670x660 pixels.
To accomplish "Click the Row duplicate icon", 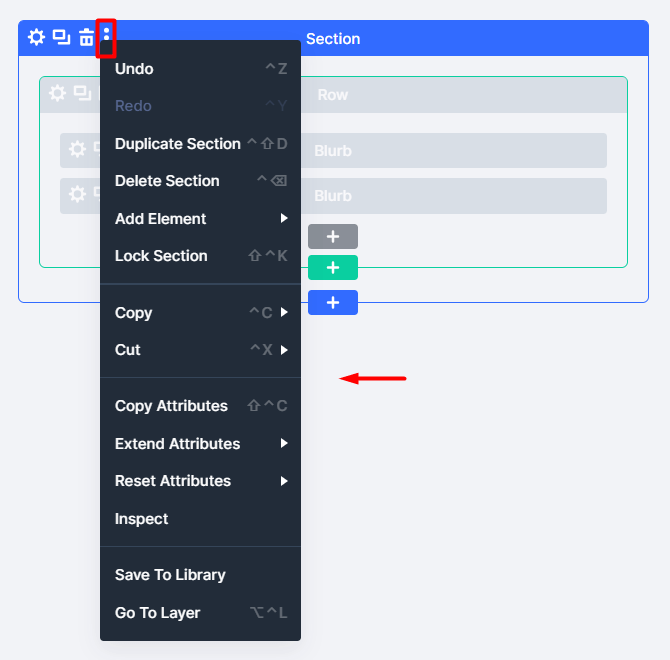I will click(x=83, y=94).
